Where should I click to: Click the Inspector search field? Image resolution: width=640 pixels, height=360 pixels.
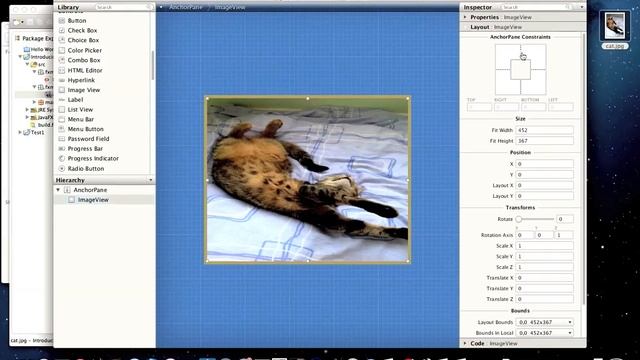536,7
